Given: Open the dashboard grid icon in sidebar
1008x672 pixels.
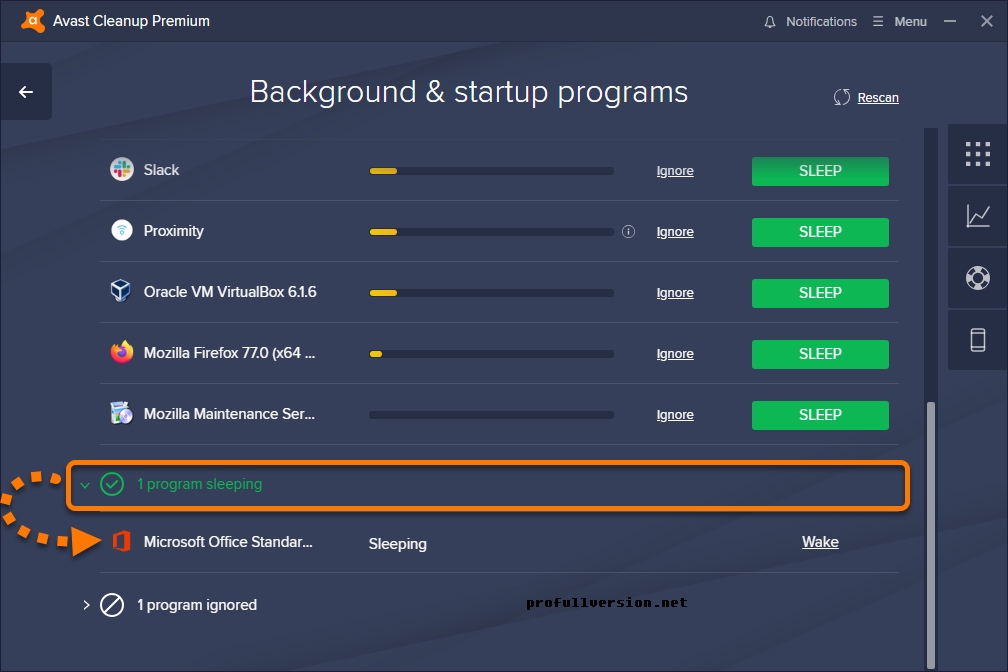Looking at the screenshot, I should click(x=978, y=154).
